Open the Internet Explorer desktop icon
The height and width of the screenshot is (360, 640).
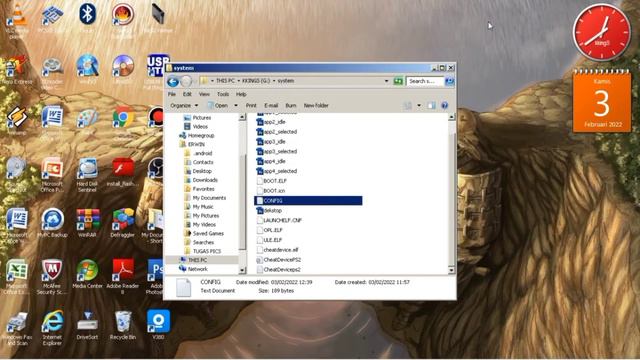pos(52,328)
